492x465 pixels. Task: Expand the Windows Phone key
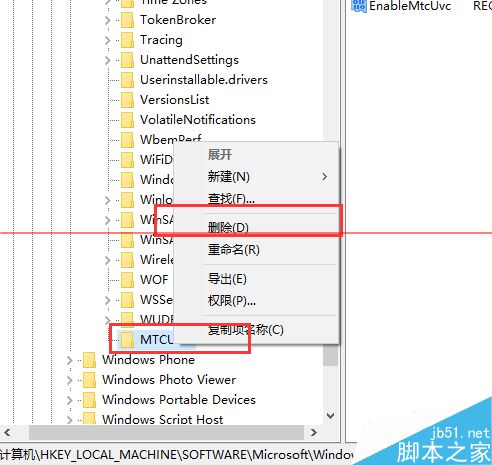click(x=69, y=360)
